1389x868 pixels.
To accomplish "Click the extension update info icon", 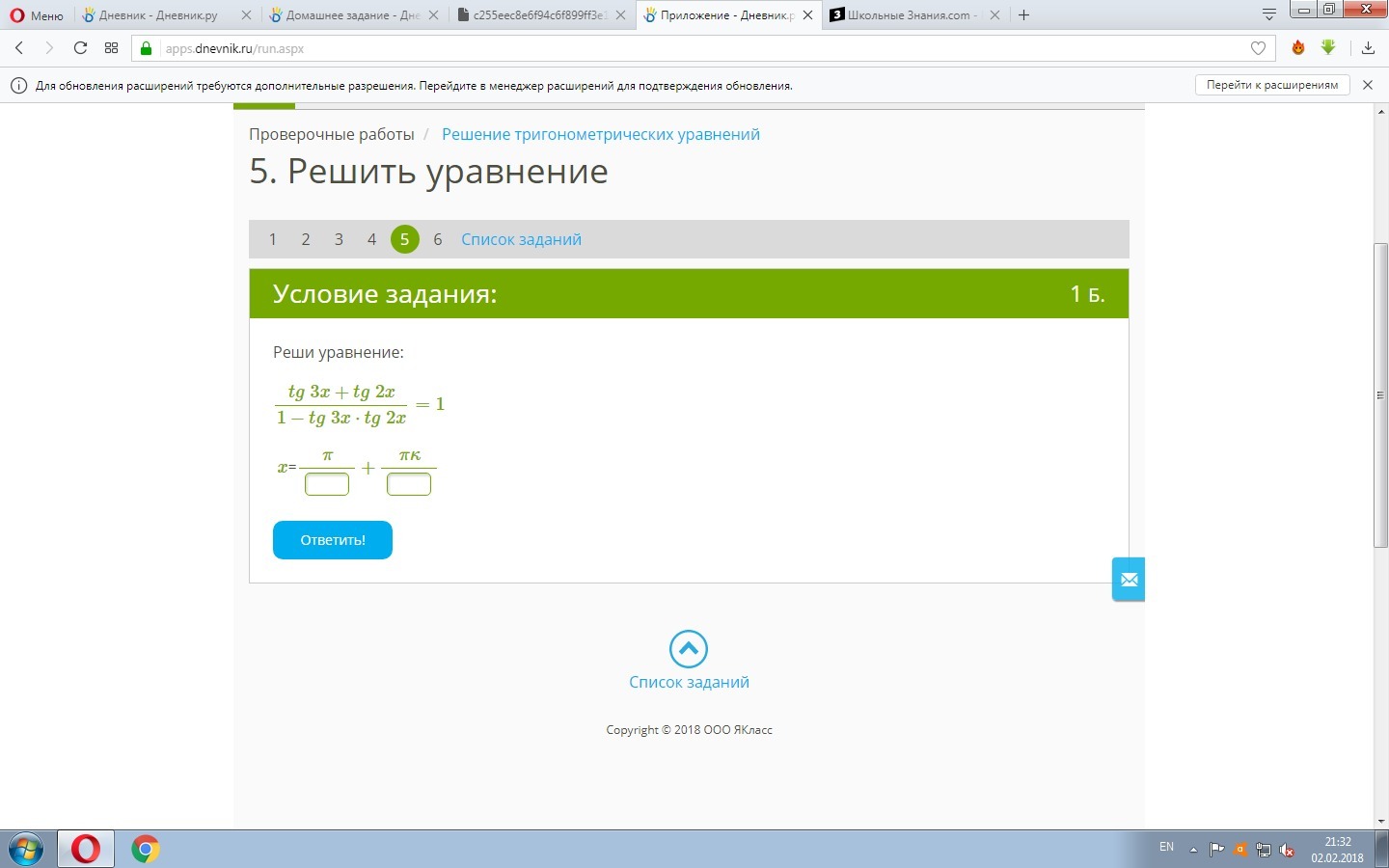I will pos(18,85).
